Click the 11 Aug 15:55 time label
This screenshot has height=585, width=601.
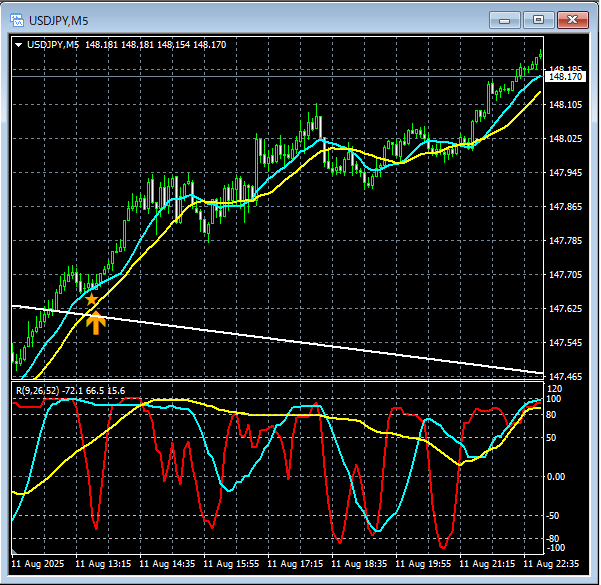[x=231, y=564]
